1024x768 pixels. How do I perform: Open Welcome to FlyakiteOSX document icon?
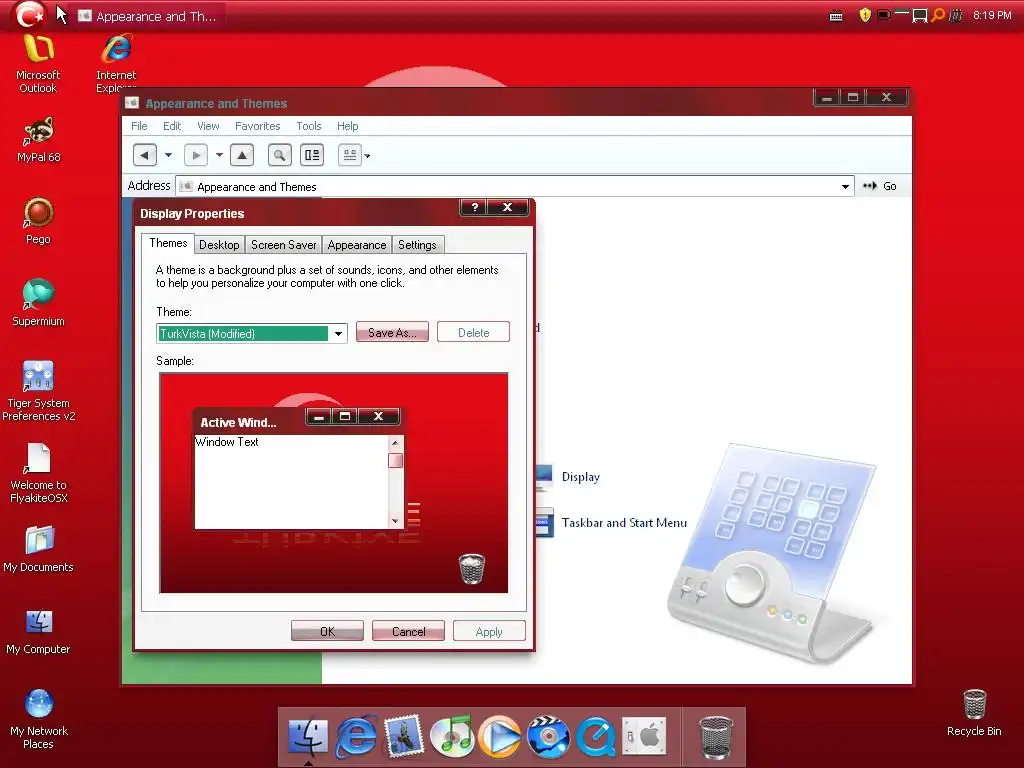tap(38, 473)
